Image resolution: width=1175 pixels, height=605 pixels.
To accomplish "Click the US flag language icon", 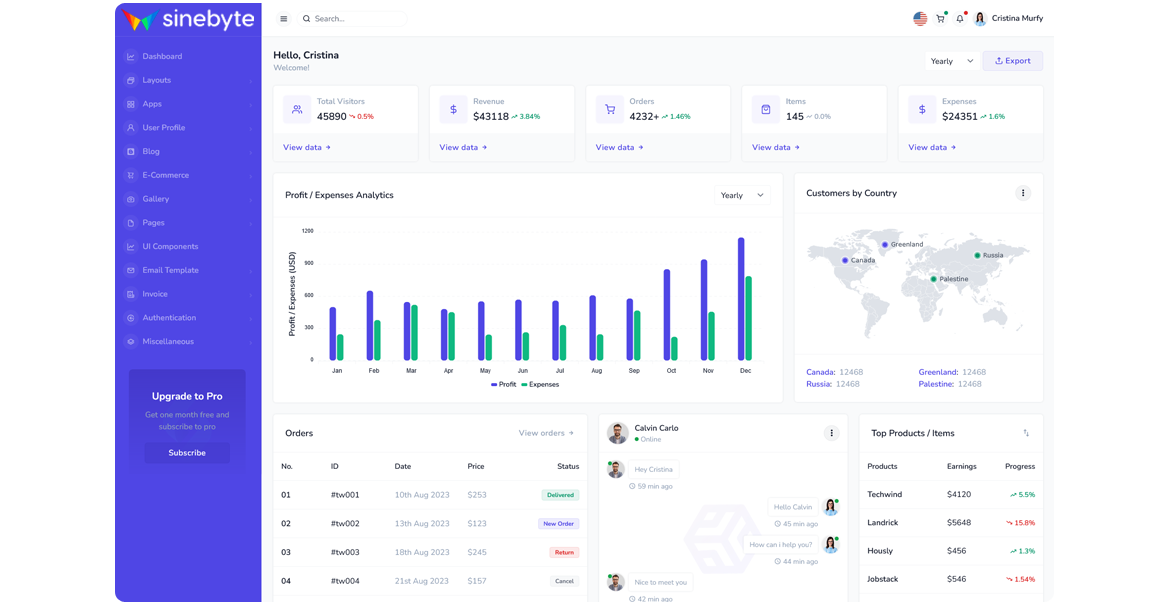I will click(920, 19).
